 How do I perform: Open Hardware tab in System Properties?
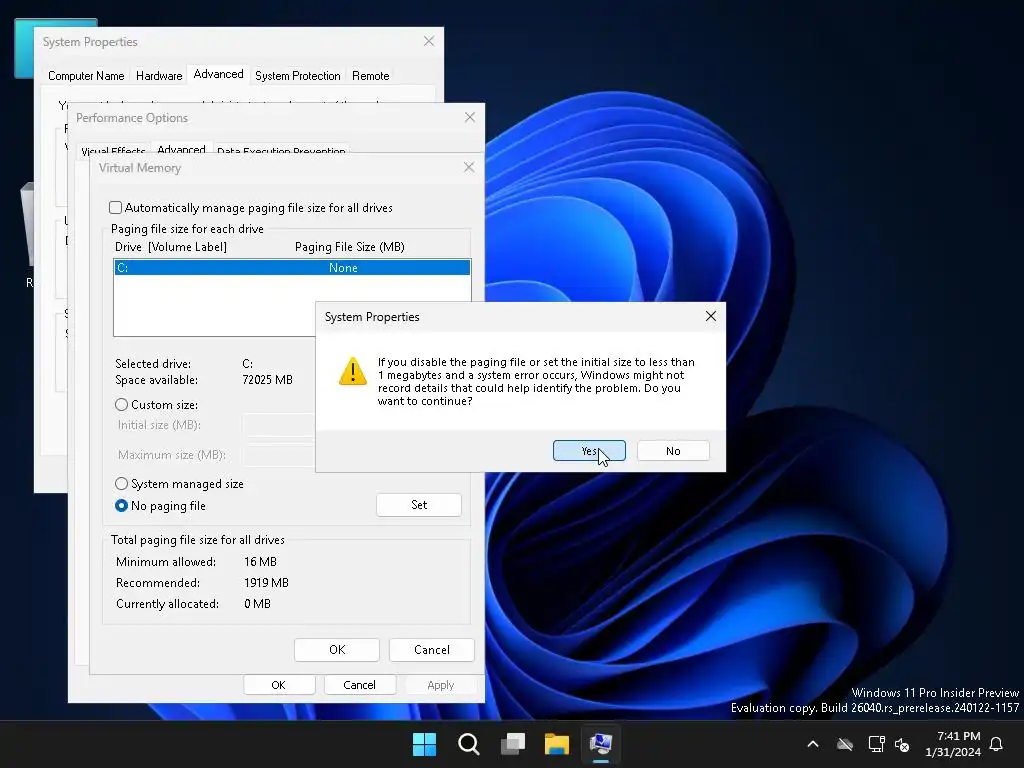(x=159, y=76)
